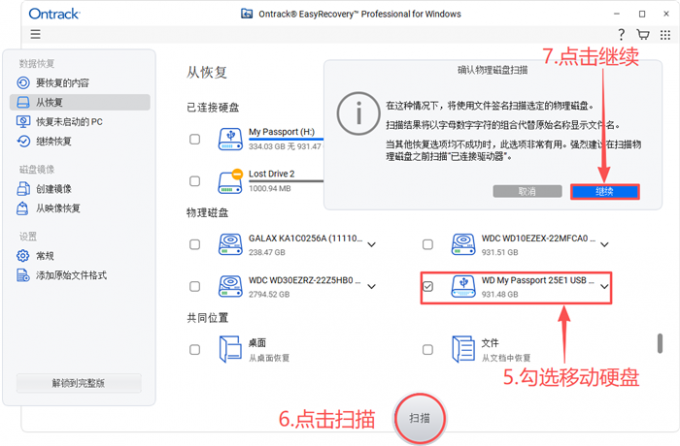
Task: Select 从恢复 in sidebar
Action: pyautogui.click(x=80, y=102)
